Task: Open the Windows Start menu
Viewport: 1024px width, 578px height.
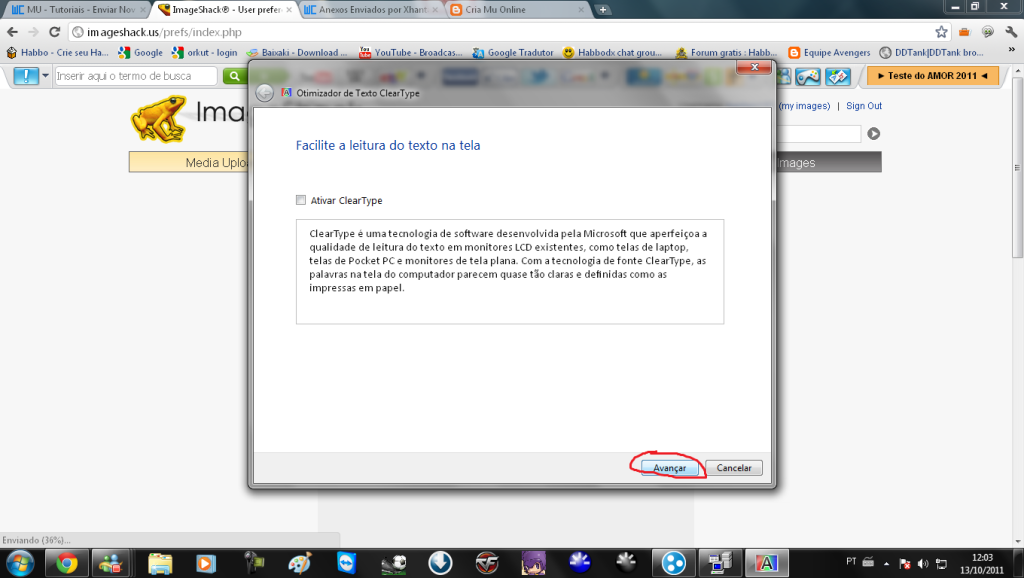Action: tap(20, 562)
